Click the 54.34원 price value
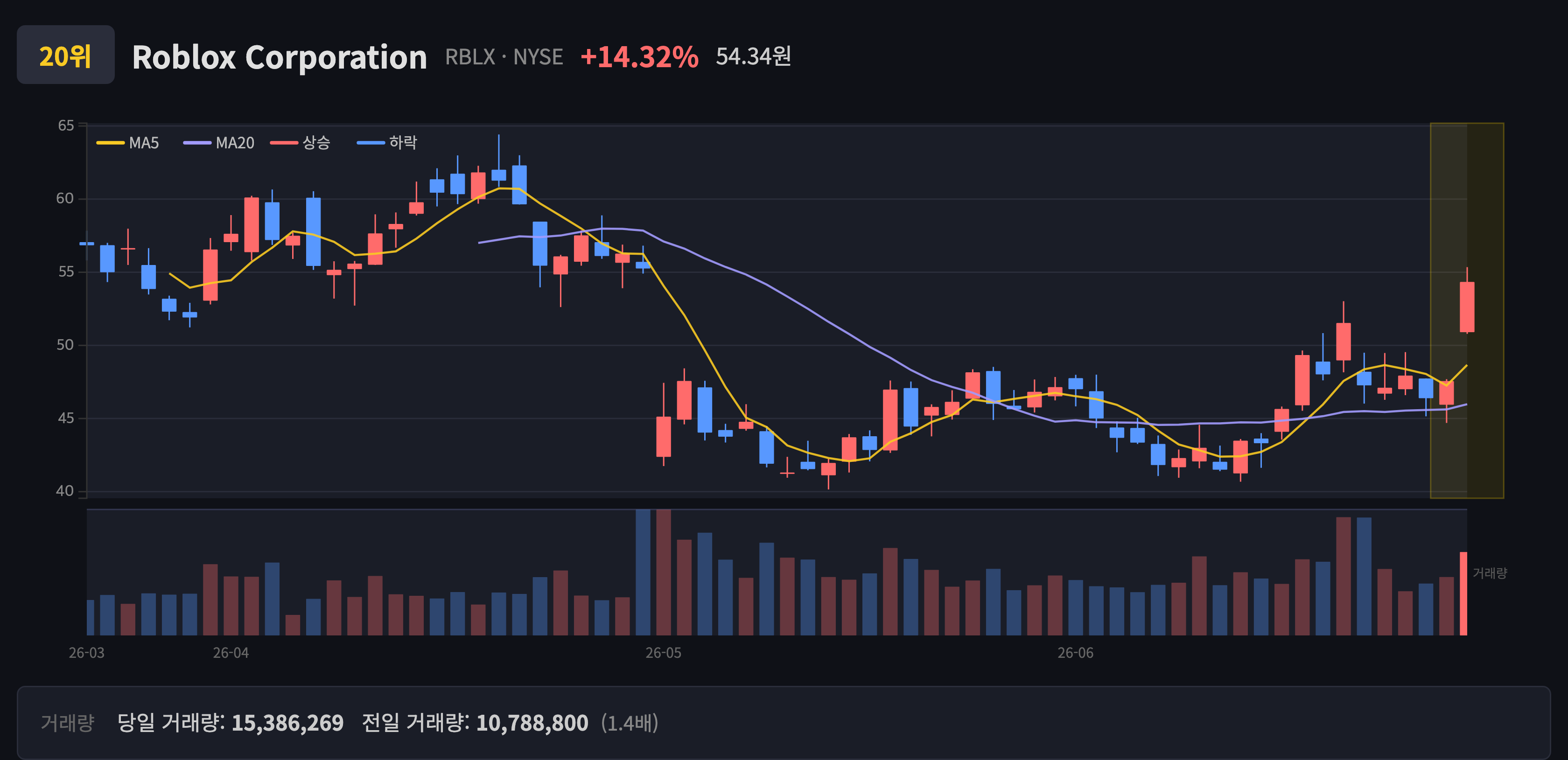The image size is (1568, 760). click(753, 56)
